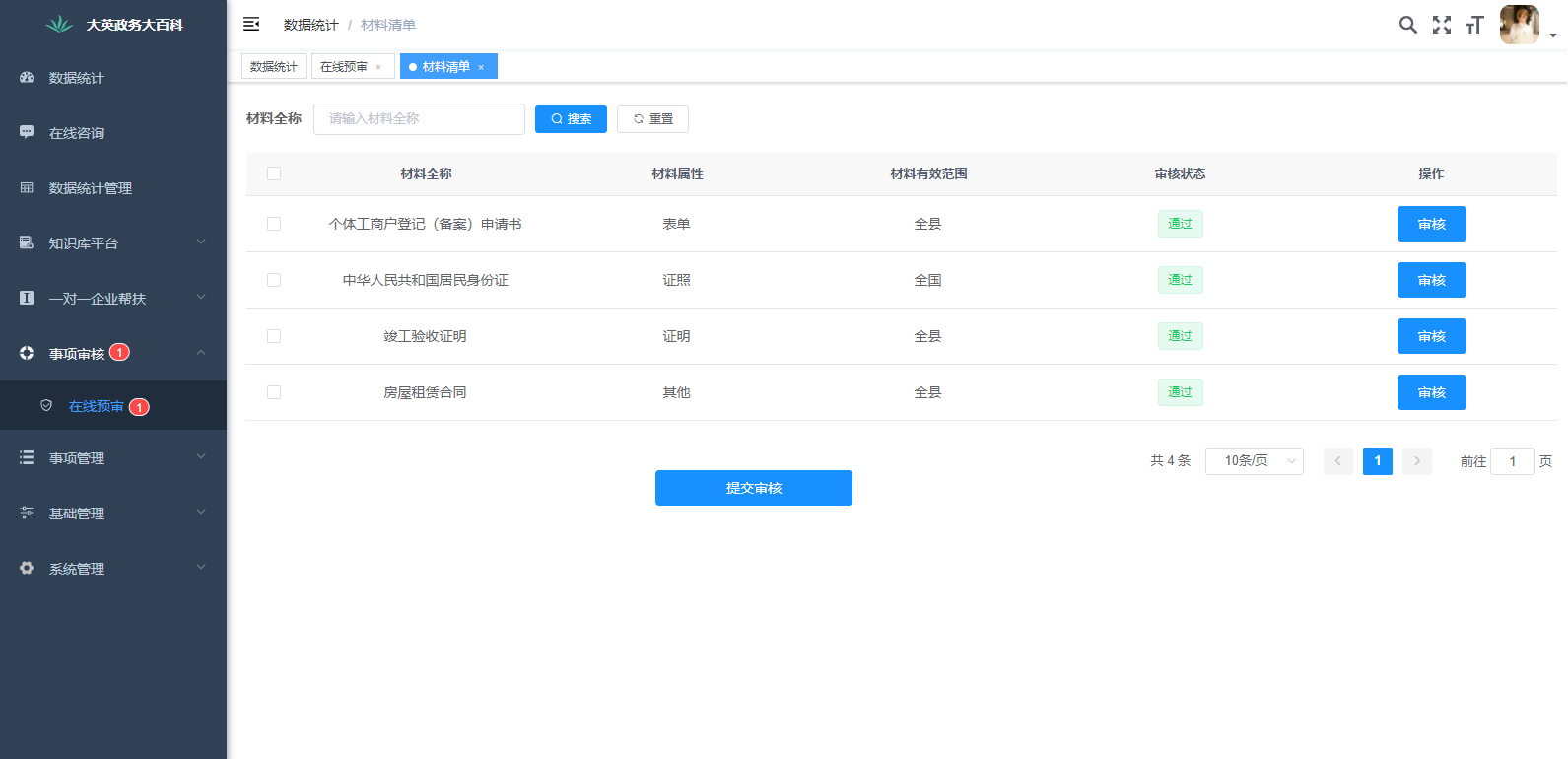Open the font size adjustment icon
The height and width of the screenshot is (759, 1568).
1474,25
